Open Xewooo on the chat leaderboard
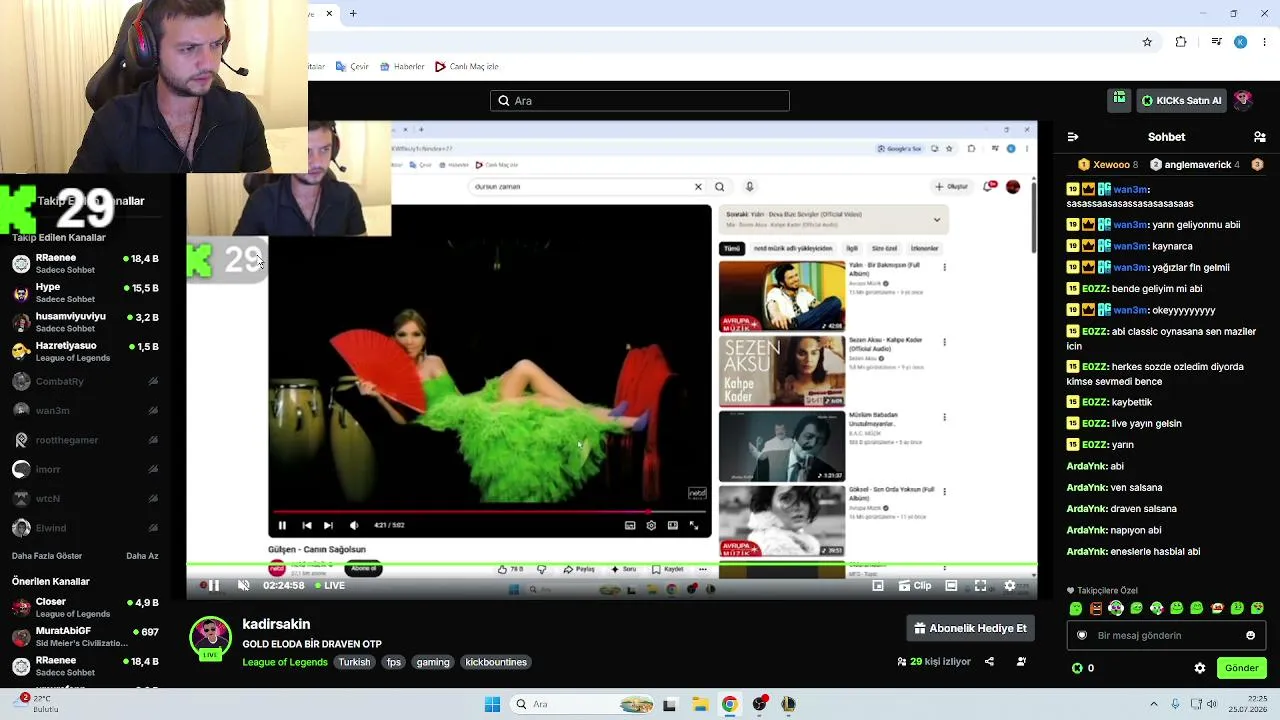 [x=1108, y=165]
